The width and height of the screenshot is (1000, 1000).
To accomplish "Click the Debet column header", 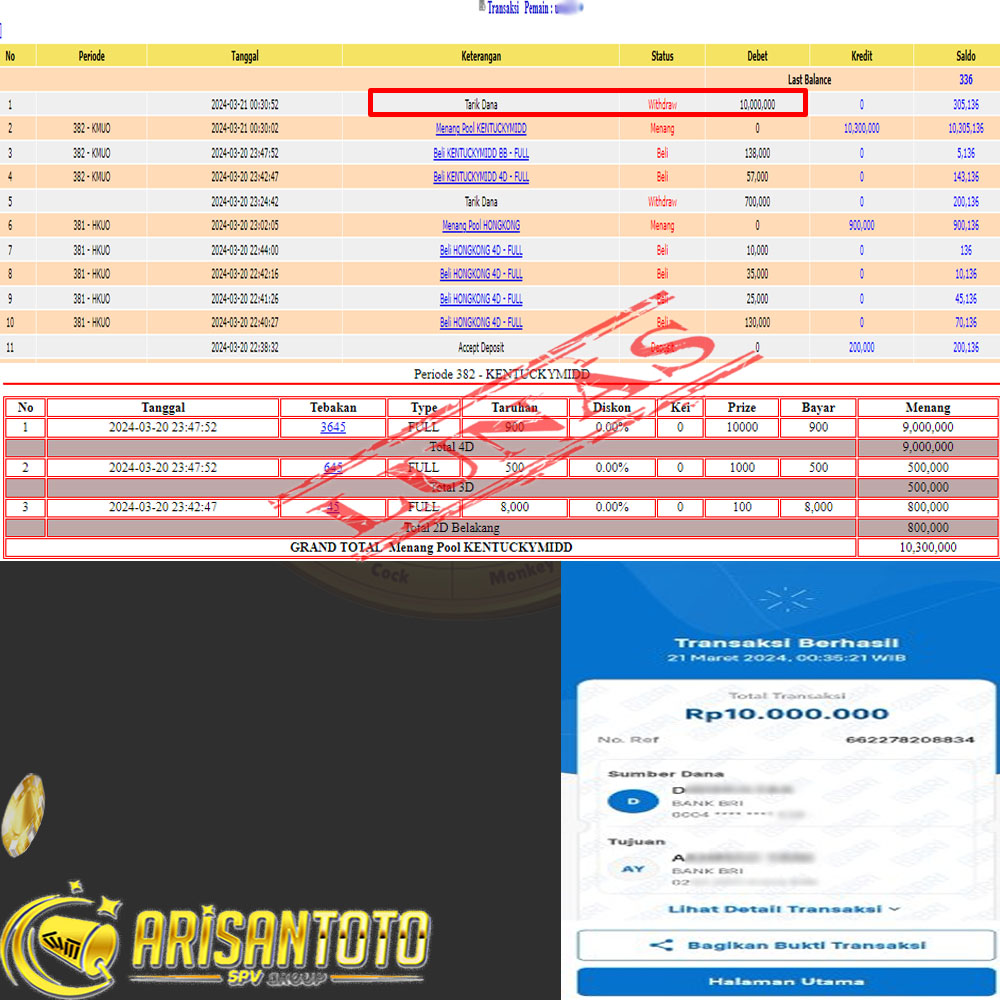I will tap(757, 56).
